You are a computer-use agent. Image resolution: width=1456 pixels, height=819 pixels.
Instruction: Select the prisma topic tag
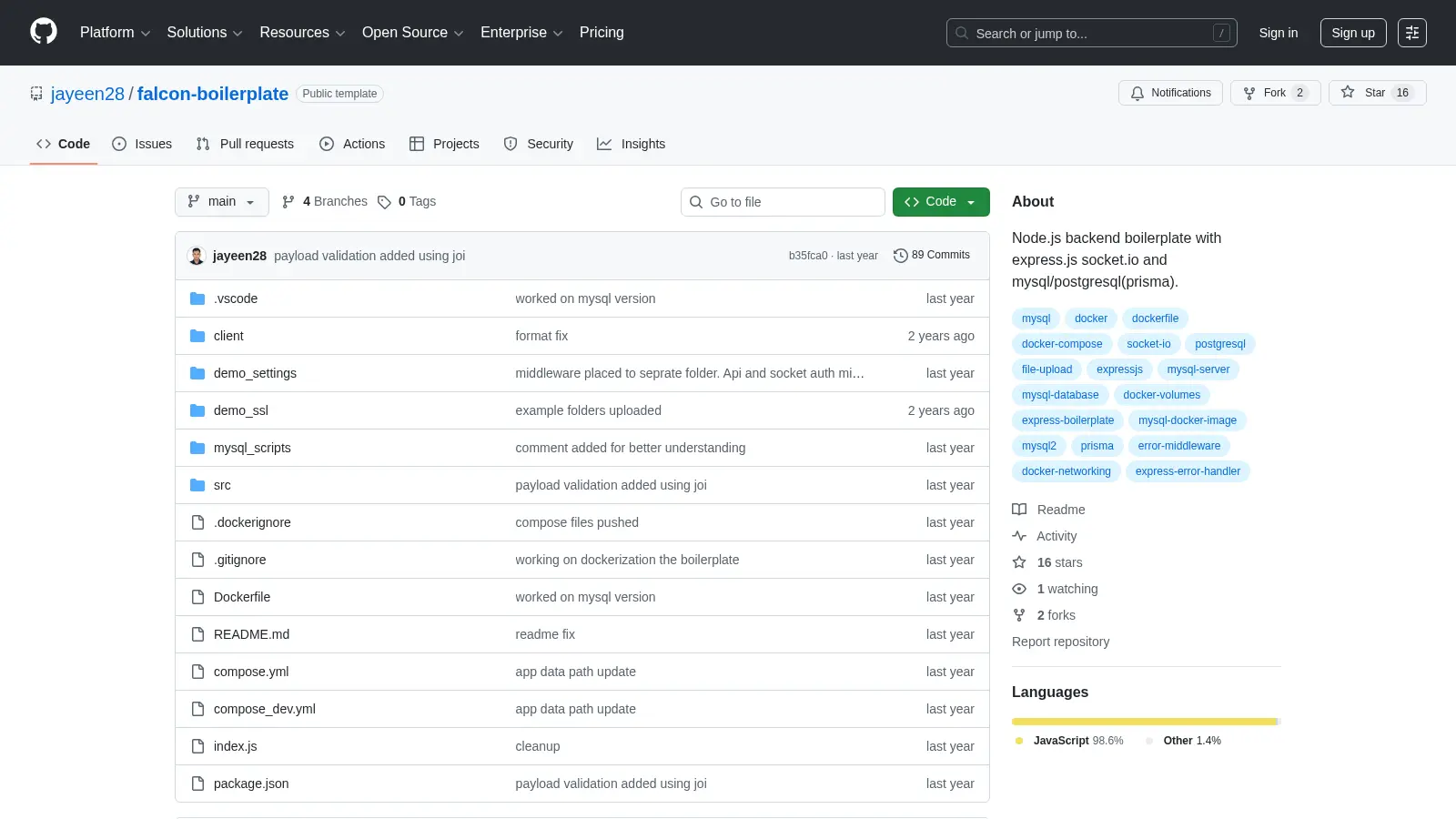pyautogui.click(x=1097, y=446)
